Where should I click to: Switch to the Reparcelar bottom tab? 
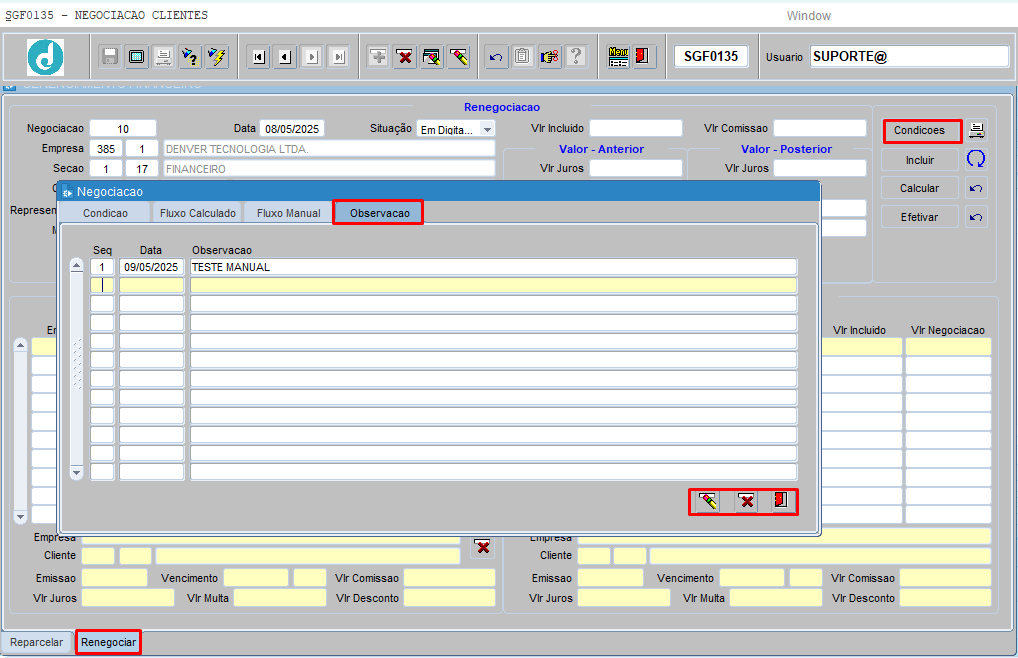click(36, 642)
